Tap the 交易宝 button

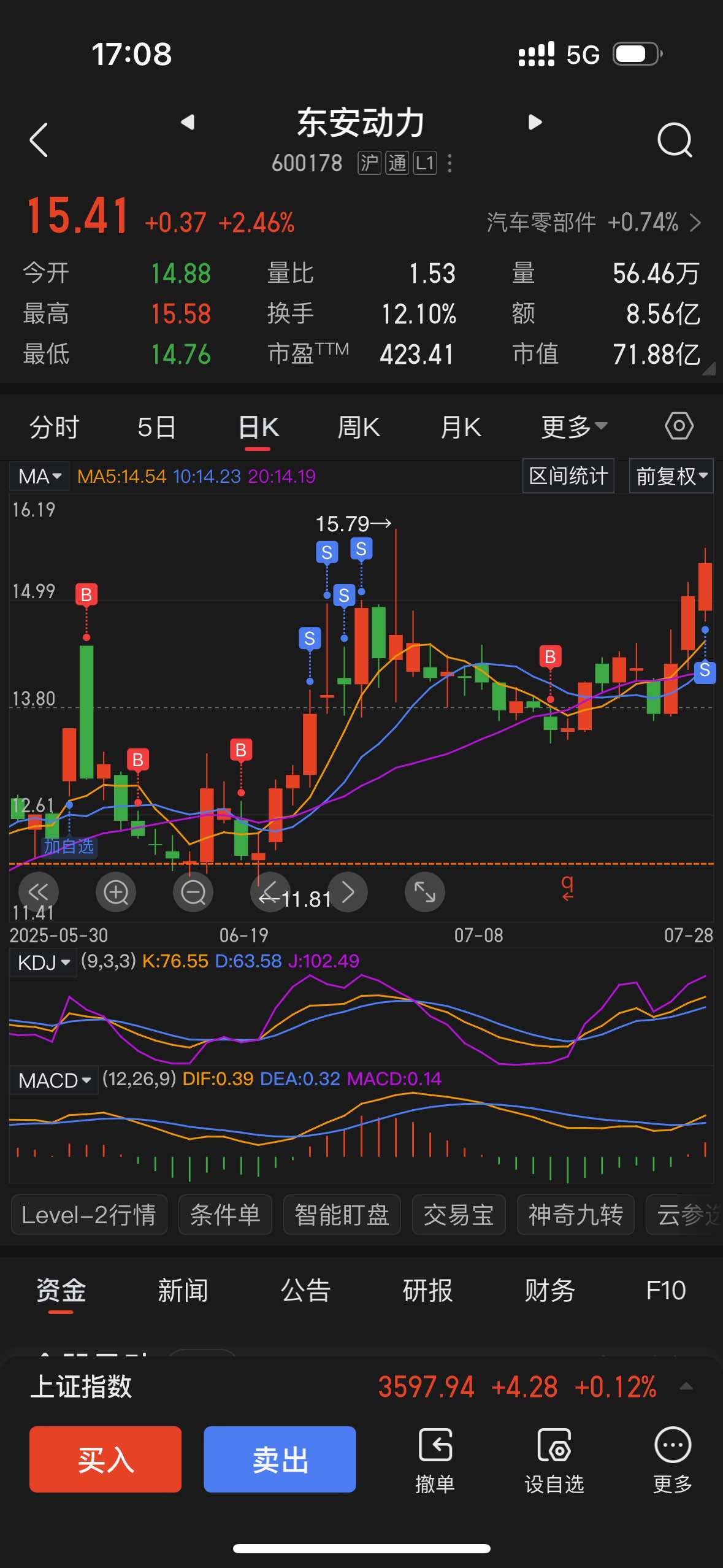pos(459,1215)
